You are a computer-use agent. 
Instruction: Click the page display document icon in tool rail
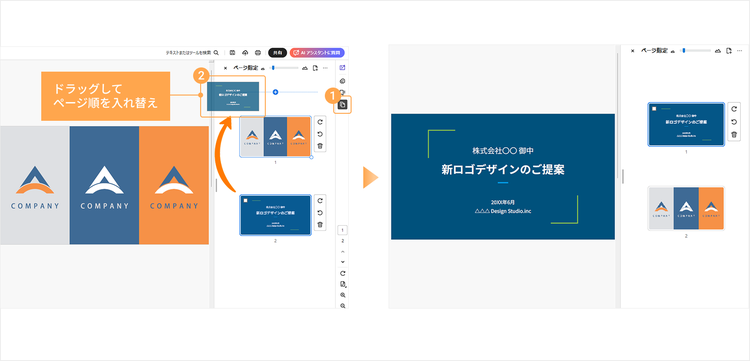tap(342, 284)
